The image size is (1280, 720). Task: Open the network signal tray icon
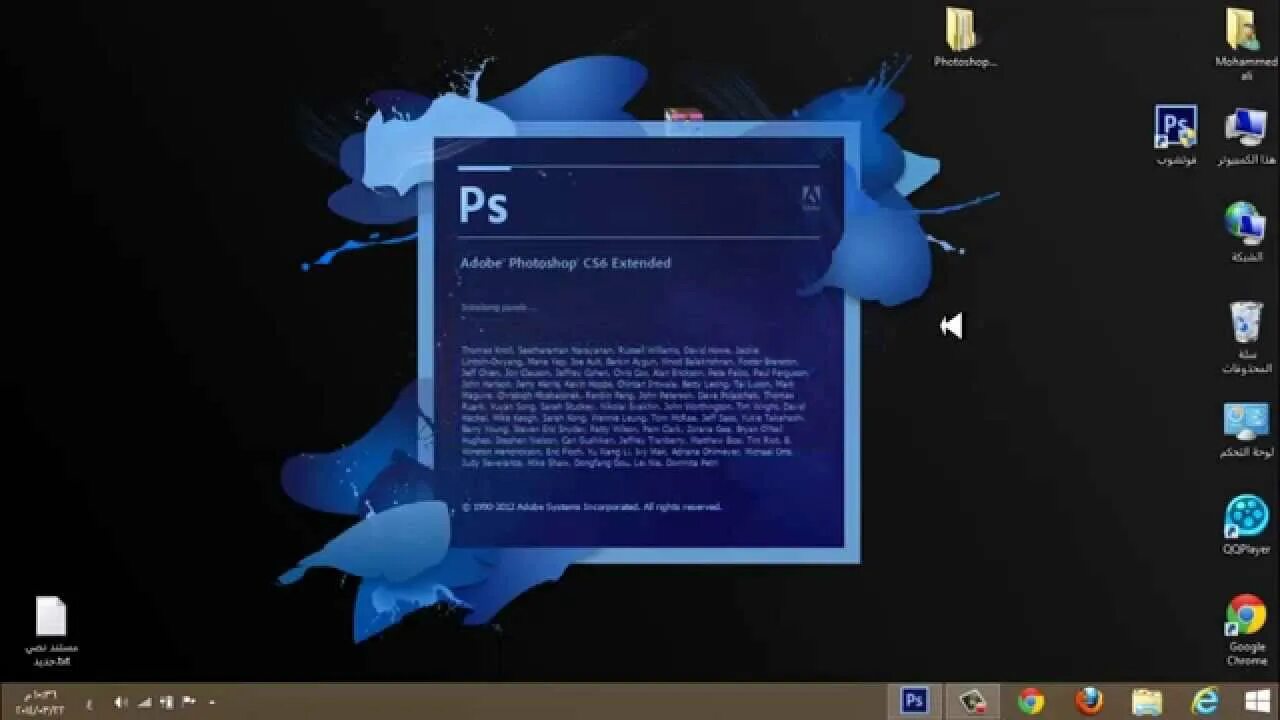tap(144, 702)
